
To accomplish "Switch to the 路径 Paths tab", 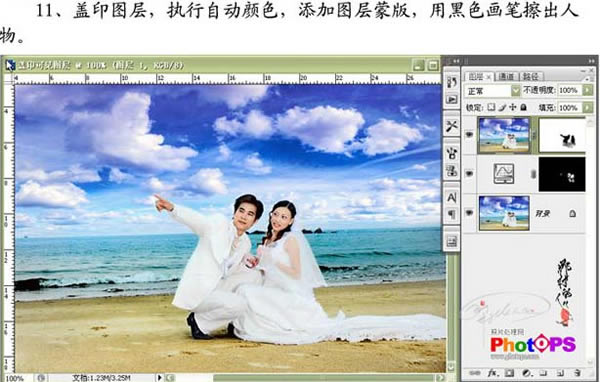I will 530,77.
